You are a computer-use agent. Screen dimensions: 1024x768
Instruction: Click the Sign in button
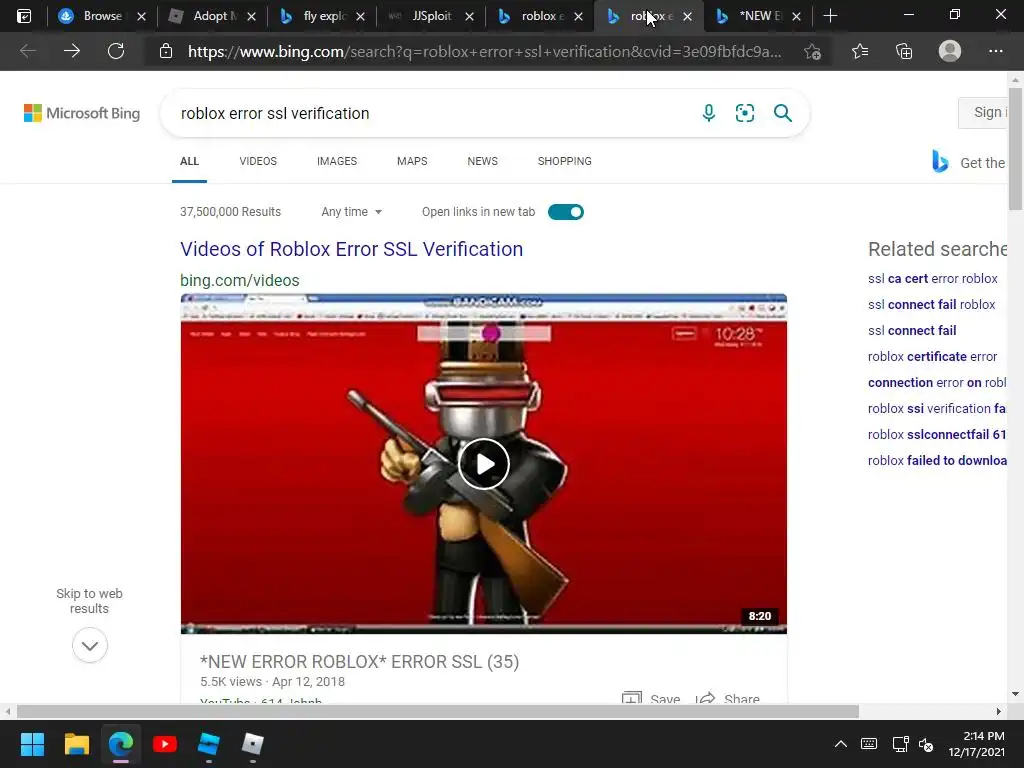click(983, 112)
